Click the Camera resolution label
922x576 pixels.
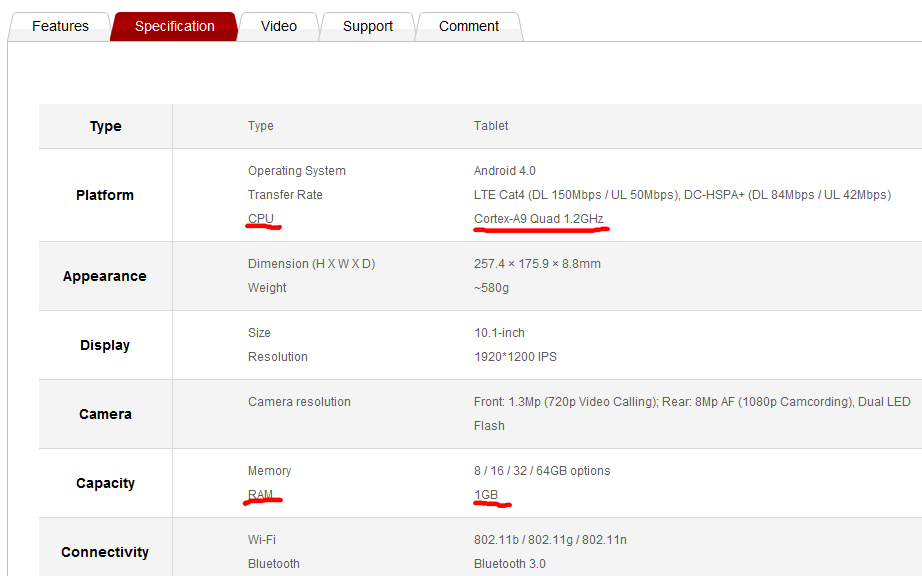point(299,402)
